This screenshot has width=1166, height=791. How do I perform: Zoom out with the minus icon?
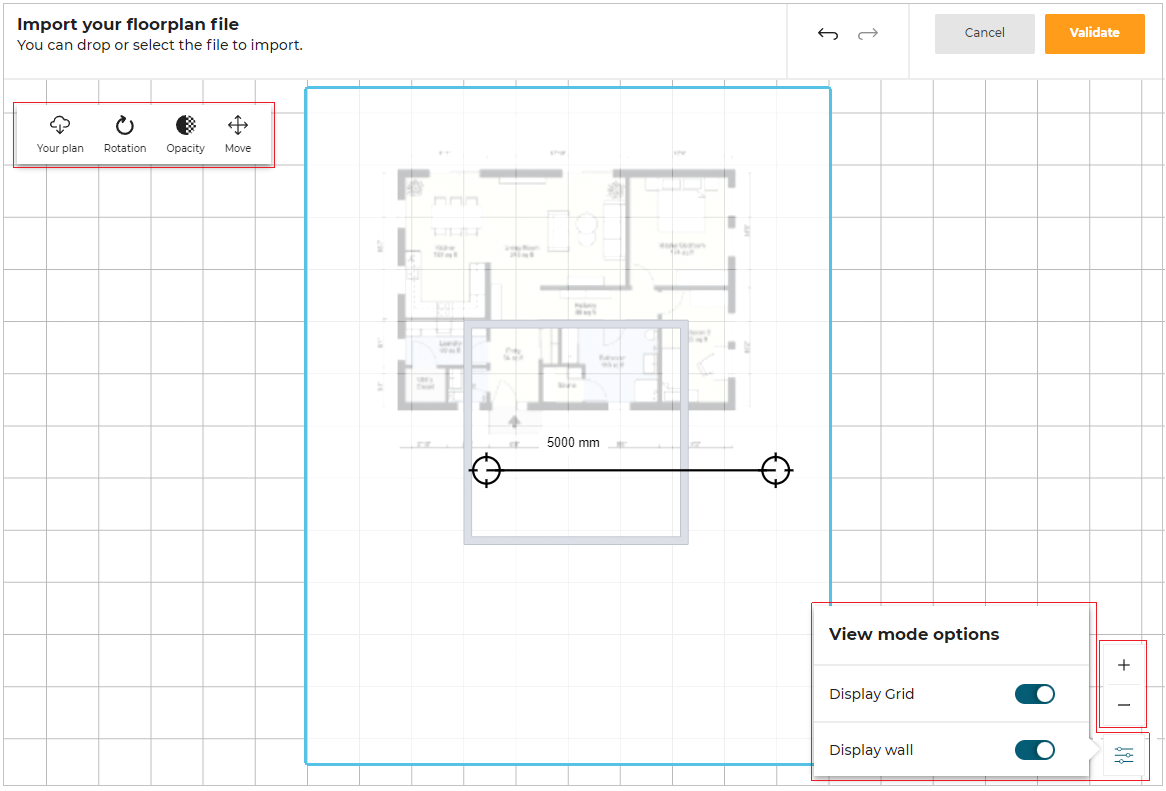coord(1124,707)
